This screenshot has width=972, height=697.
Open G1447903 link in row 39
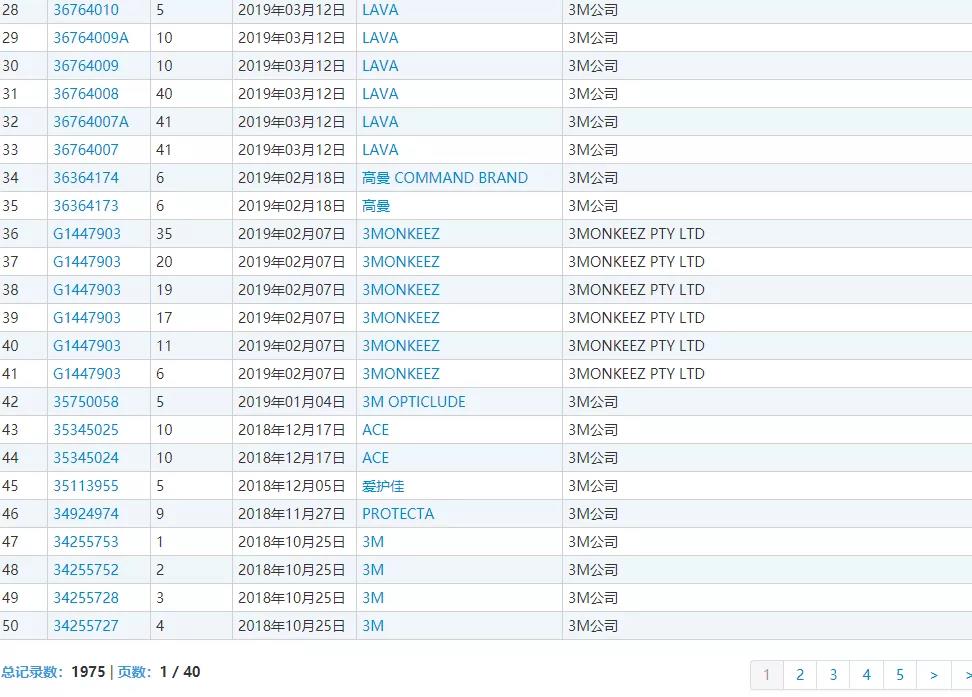coord(87,317)
